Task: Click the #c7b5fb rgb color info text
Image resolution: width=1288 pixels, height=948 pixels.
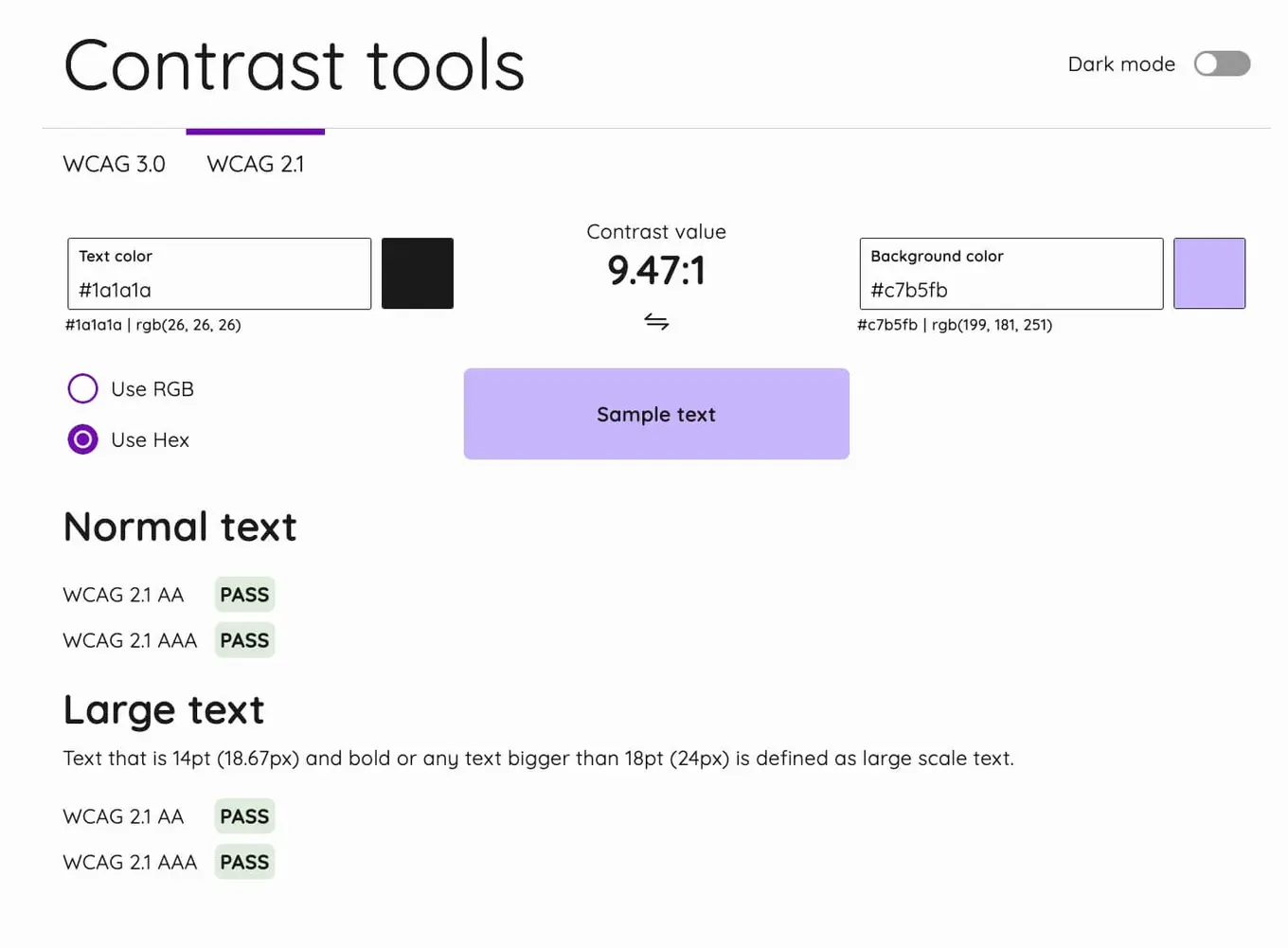Action: point(955,325)
